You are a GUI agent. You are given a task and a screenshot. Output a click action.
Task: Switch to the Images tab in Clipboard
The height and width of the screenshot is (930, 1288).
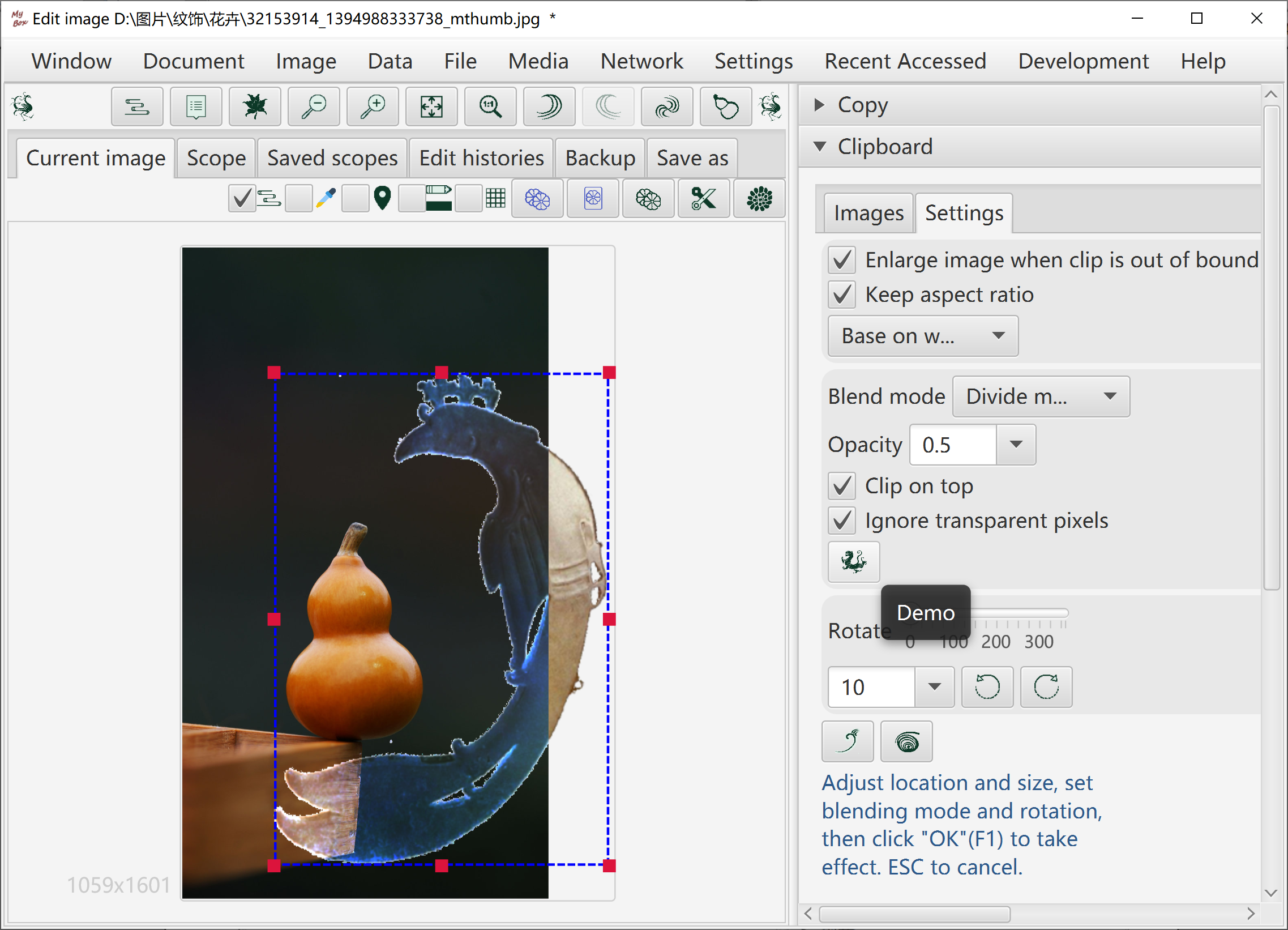click(868, 214)
